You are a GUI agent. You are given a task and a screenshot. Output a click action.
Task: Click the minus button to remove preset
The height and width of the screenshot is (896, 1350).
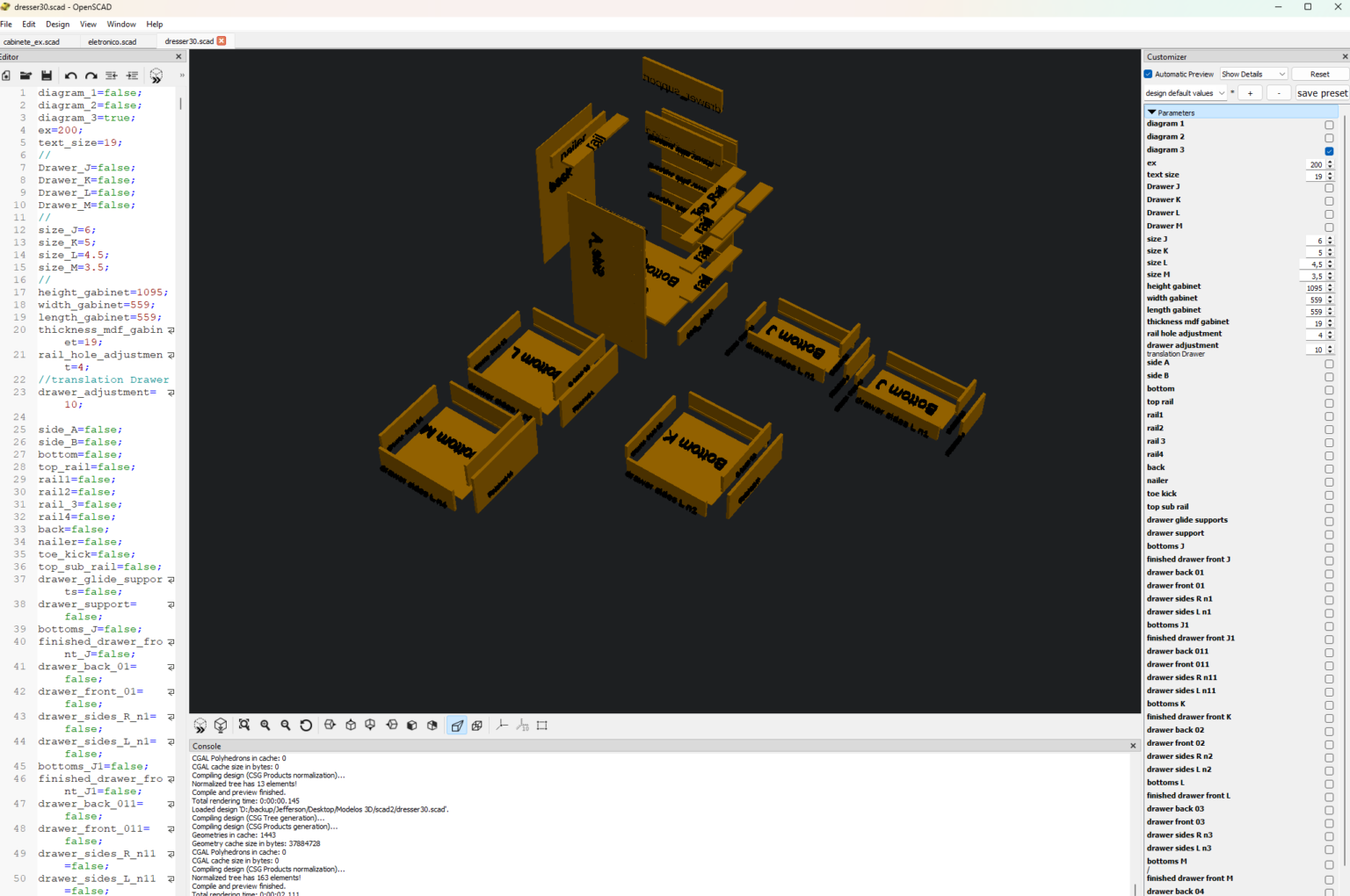click(1279, 93)
